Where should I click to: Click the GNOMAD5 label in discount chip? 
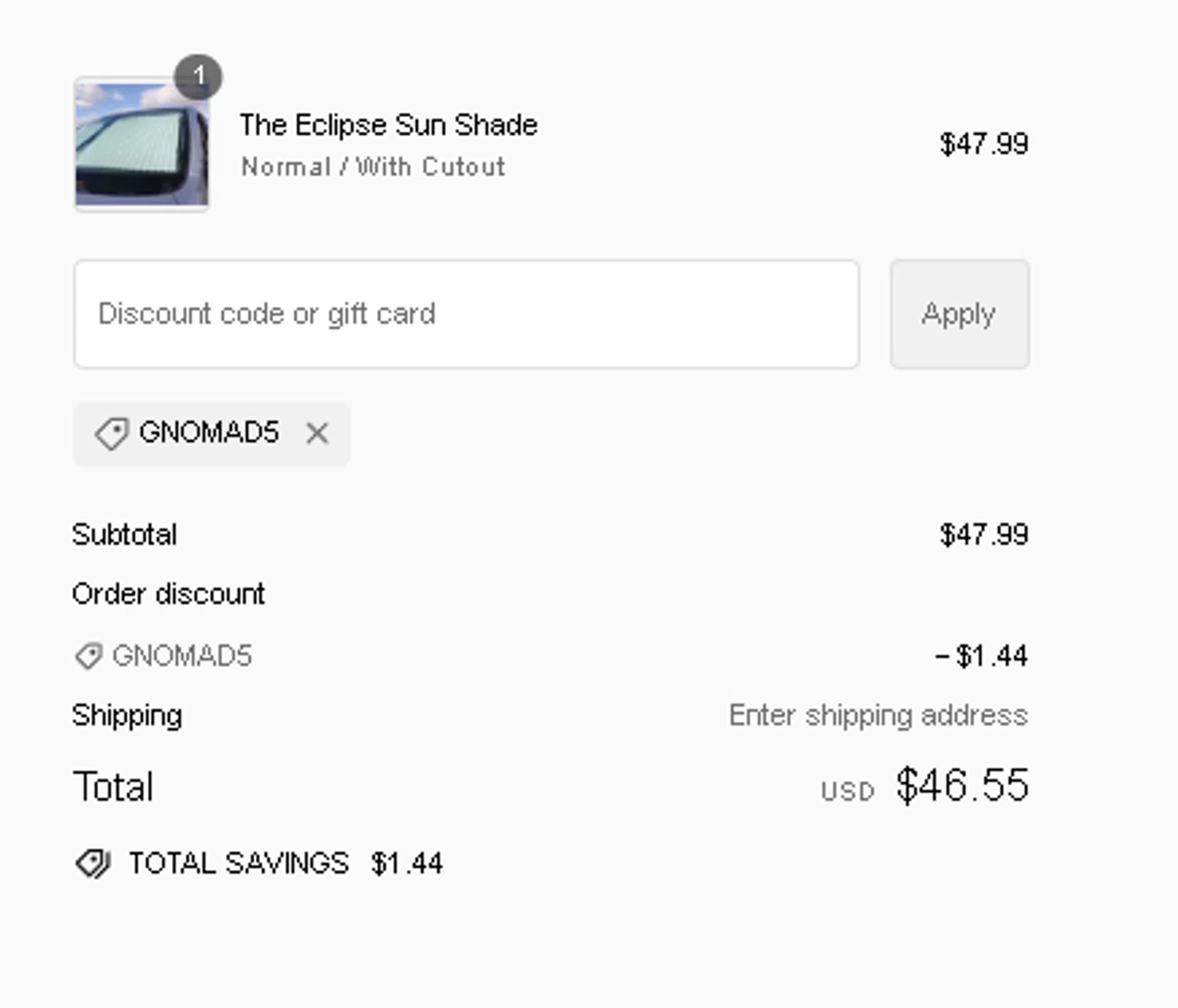[209, 433]
